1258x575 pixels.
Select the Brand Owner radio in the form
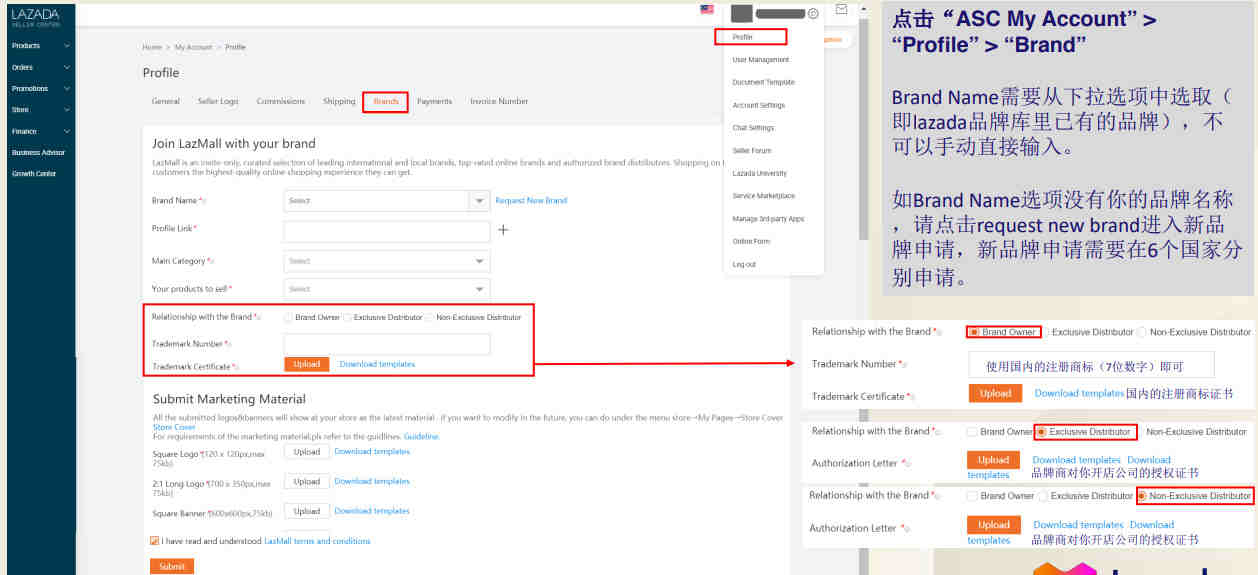click(289, 317)
